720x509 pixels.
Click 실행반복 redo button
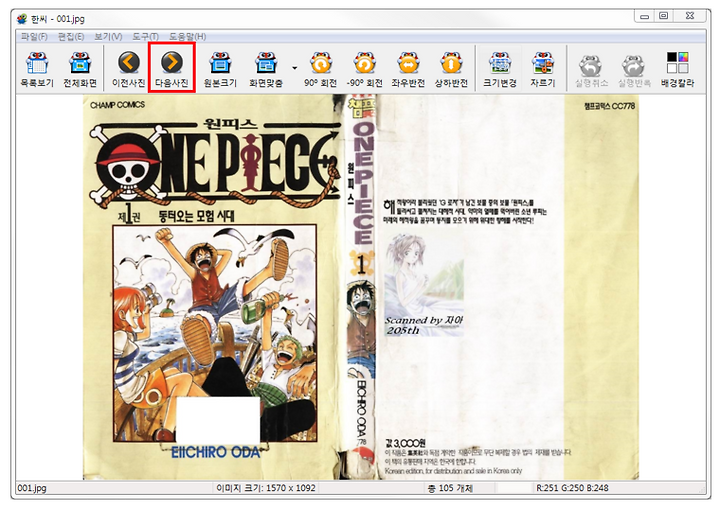(634, 69)
